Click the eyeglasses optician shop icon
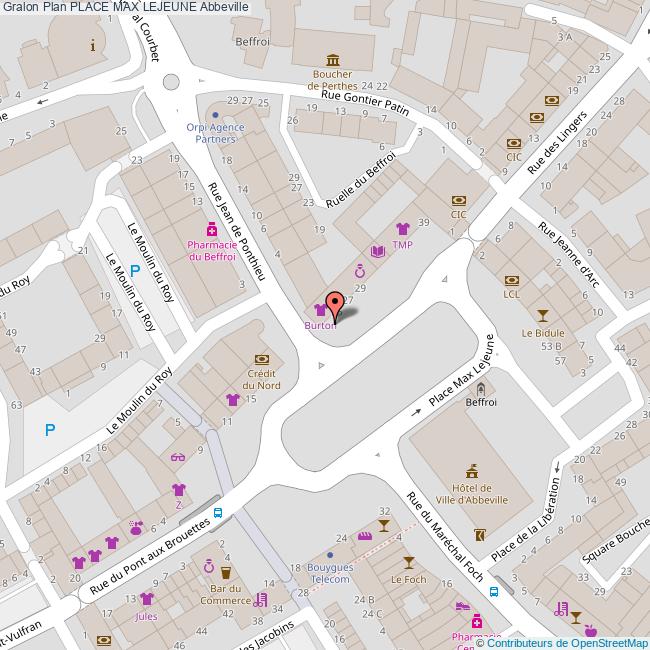This screenshot has height=650, width=650. click(x=178, y=458)
